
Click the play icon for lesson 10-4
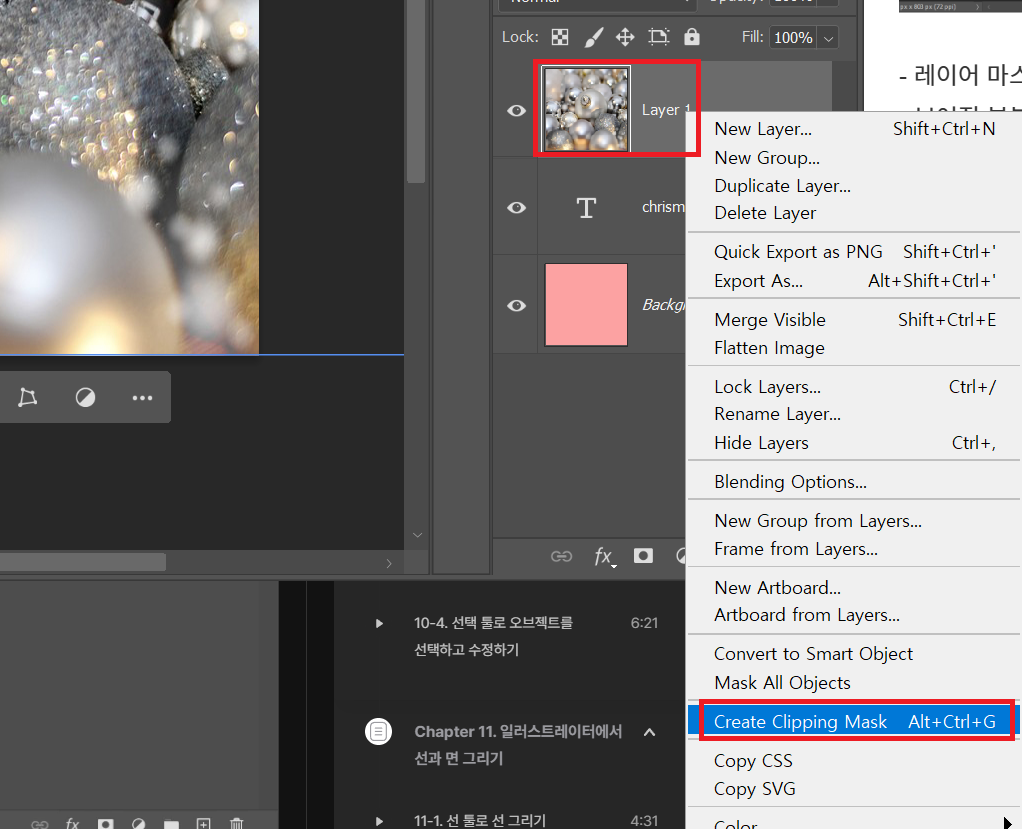(379, 624)
